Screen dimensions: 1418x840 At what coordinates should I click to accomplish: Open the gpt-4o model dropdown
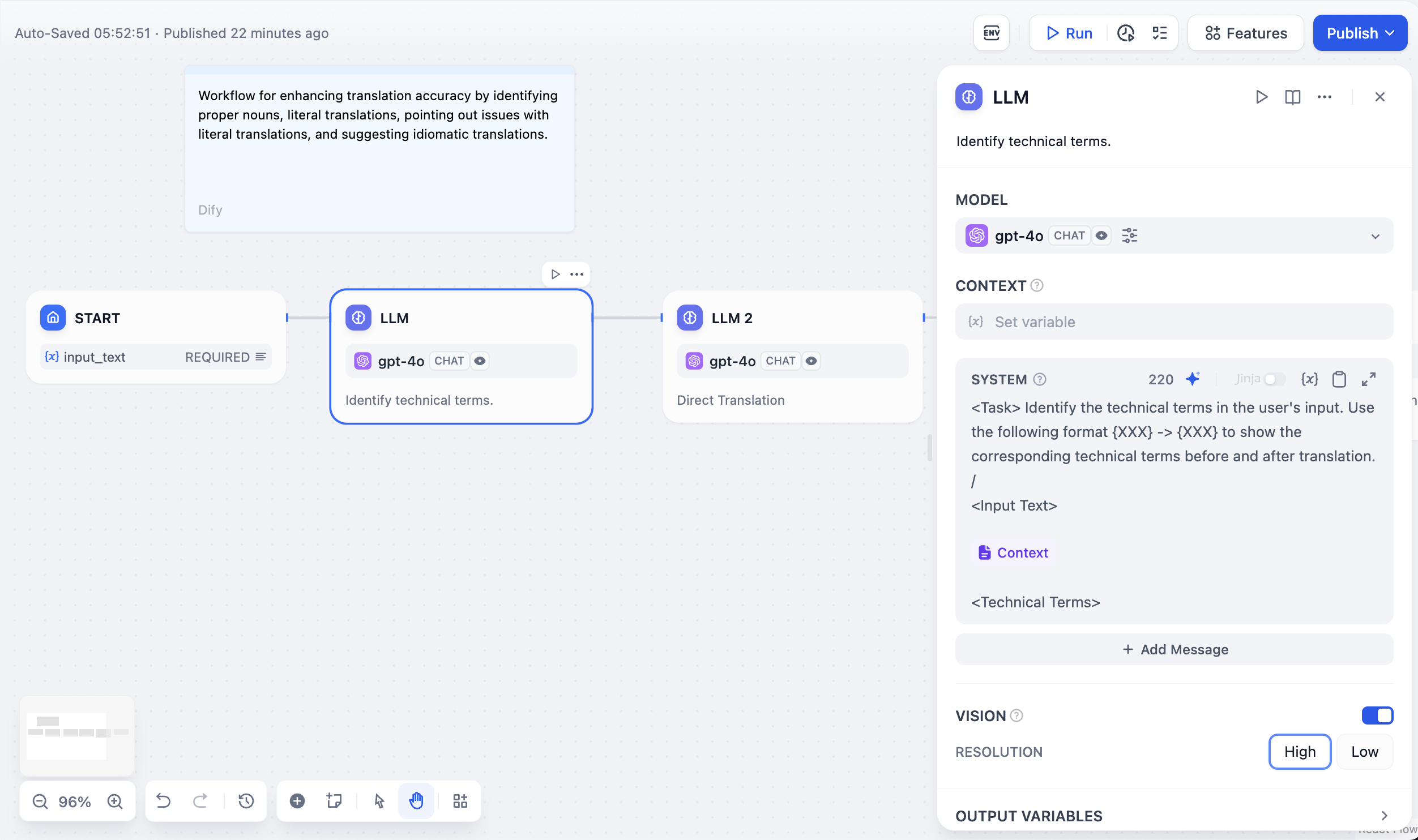1375,236
